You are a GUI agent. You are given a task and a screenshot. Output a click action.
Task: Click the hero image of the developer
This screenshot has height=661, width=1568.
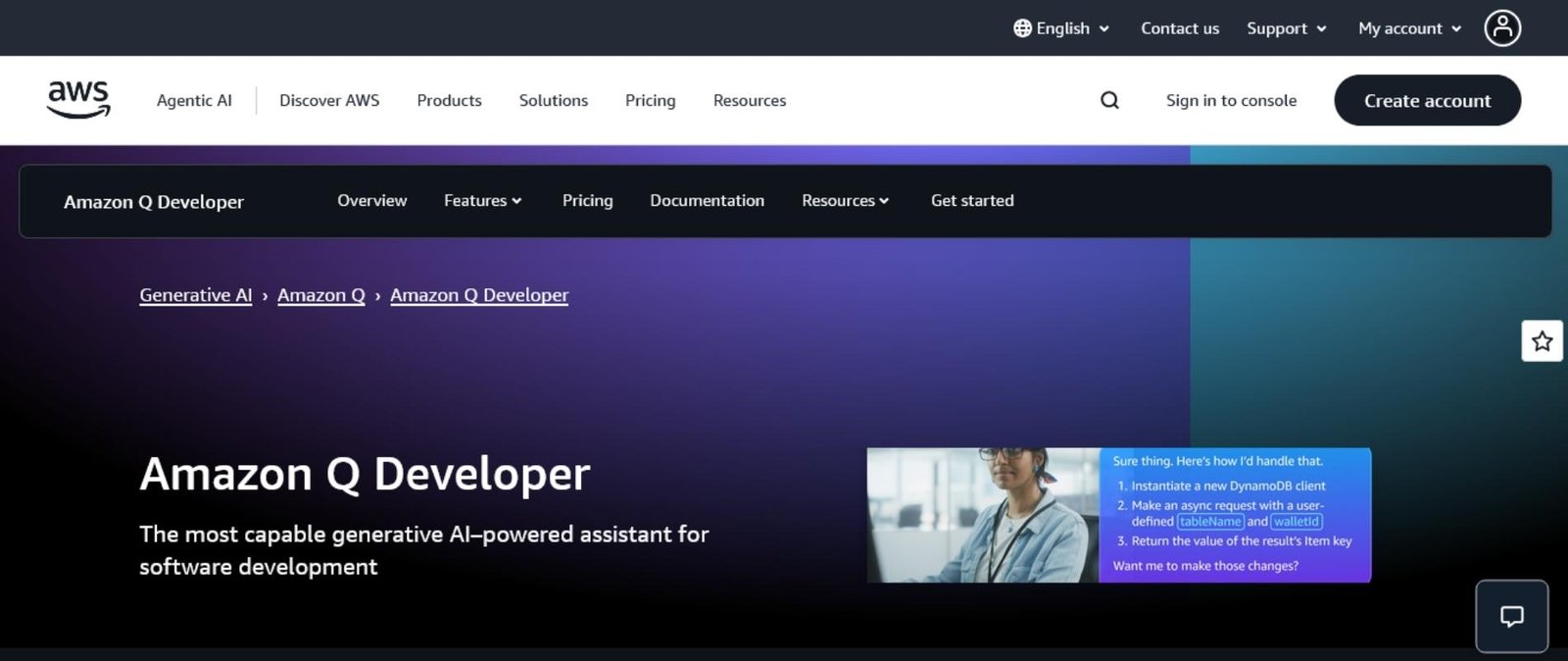(x=983, y=515)
